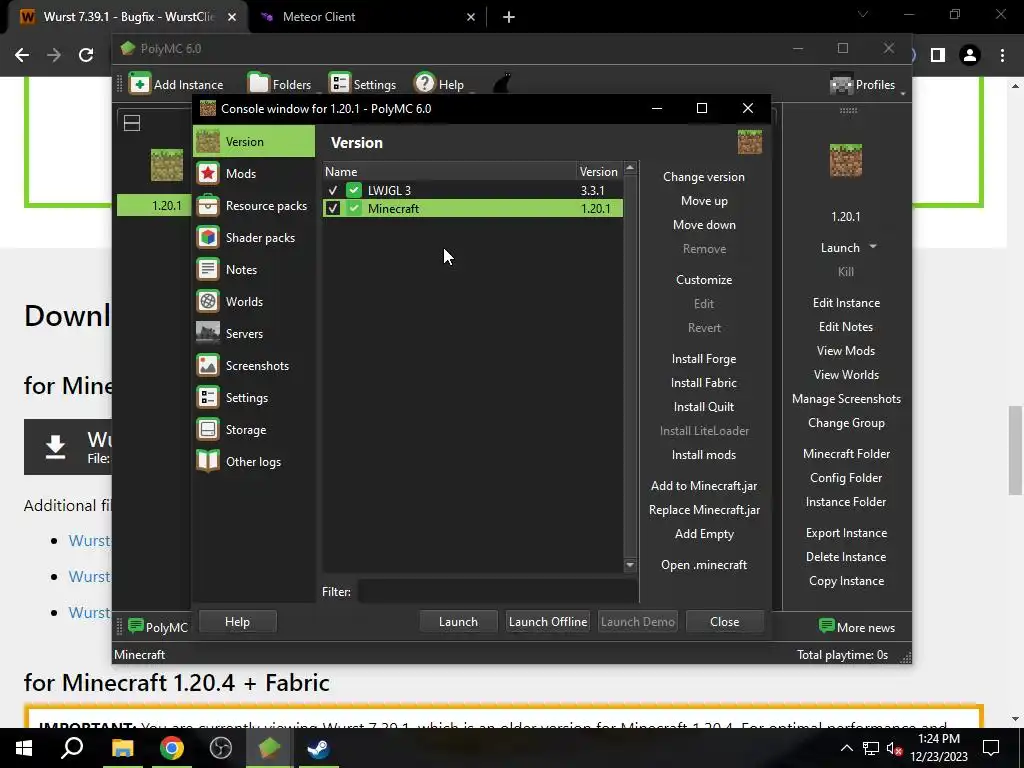Open Folders menu in PolyMC toolbar
Viewport: 1024px width, 768px height.
click(280, 84)
